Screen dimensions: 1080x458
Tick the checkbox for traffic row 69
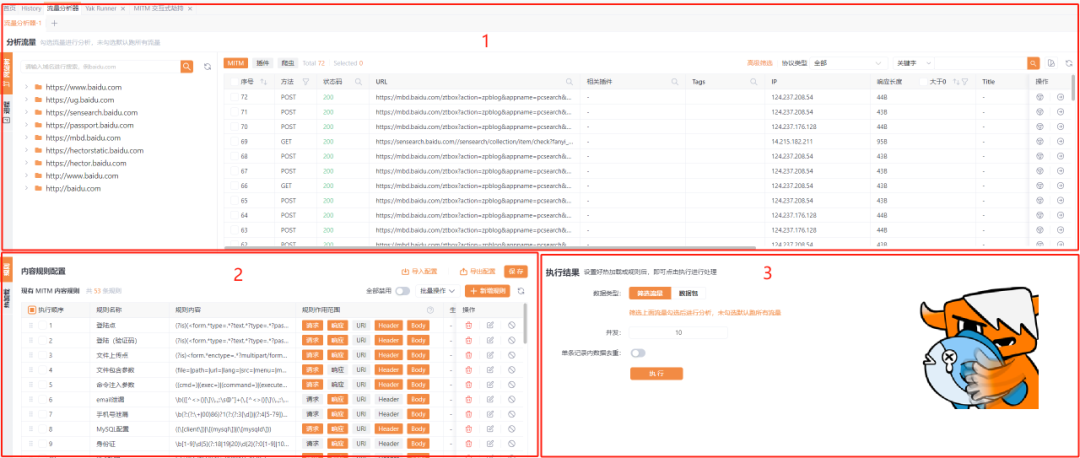(x=235, y=141)
